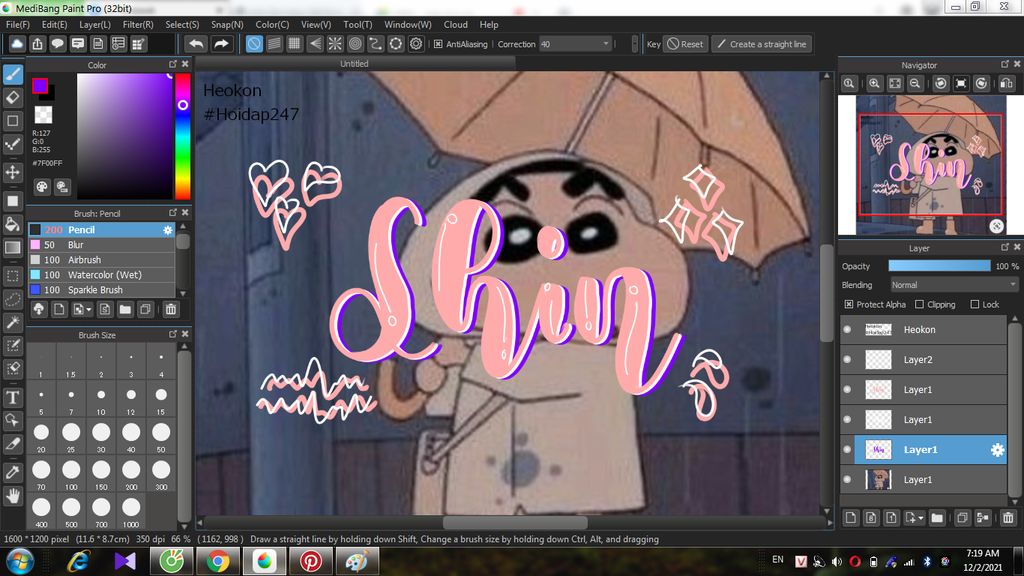Open the Layer menu
1024x576 pixels.
point(95,24)
